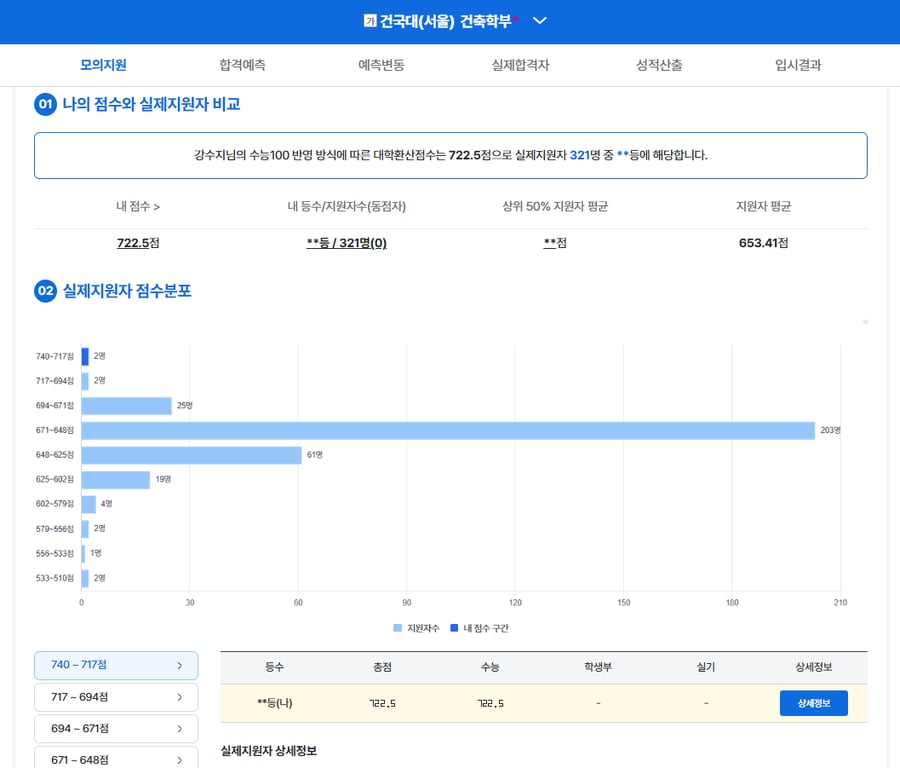This screenshot has height=768, width=900.
Task: Toggle the 내 점수 구간 legend series
Action: pos(479,628)
